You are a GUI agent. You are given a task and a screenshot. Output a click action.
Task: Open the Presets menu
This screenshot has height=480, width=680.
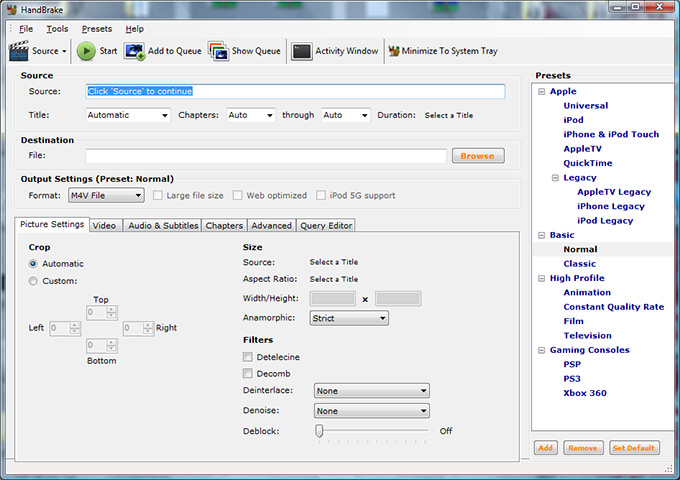pos(97,29)
